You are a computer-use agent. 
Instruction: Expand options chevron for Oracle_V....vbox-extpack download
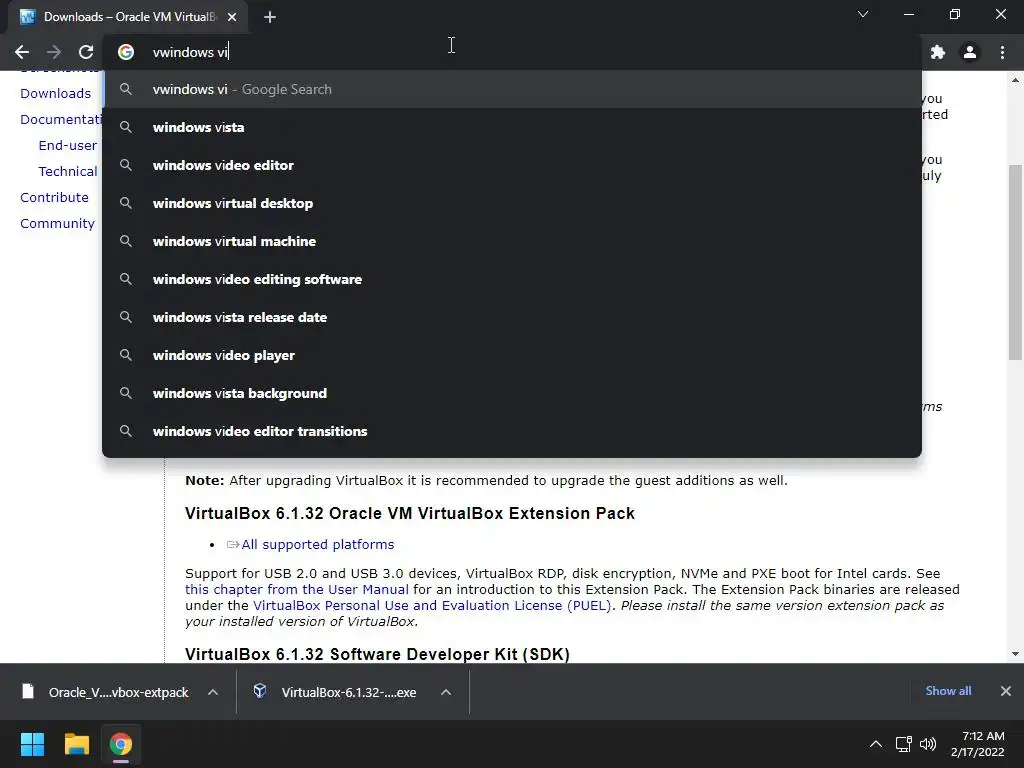213,692
